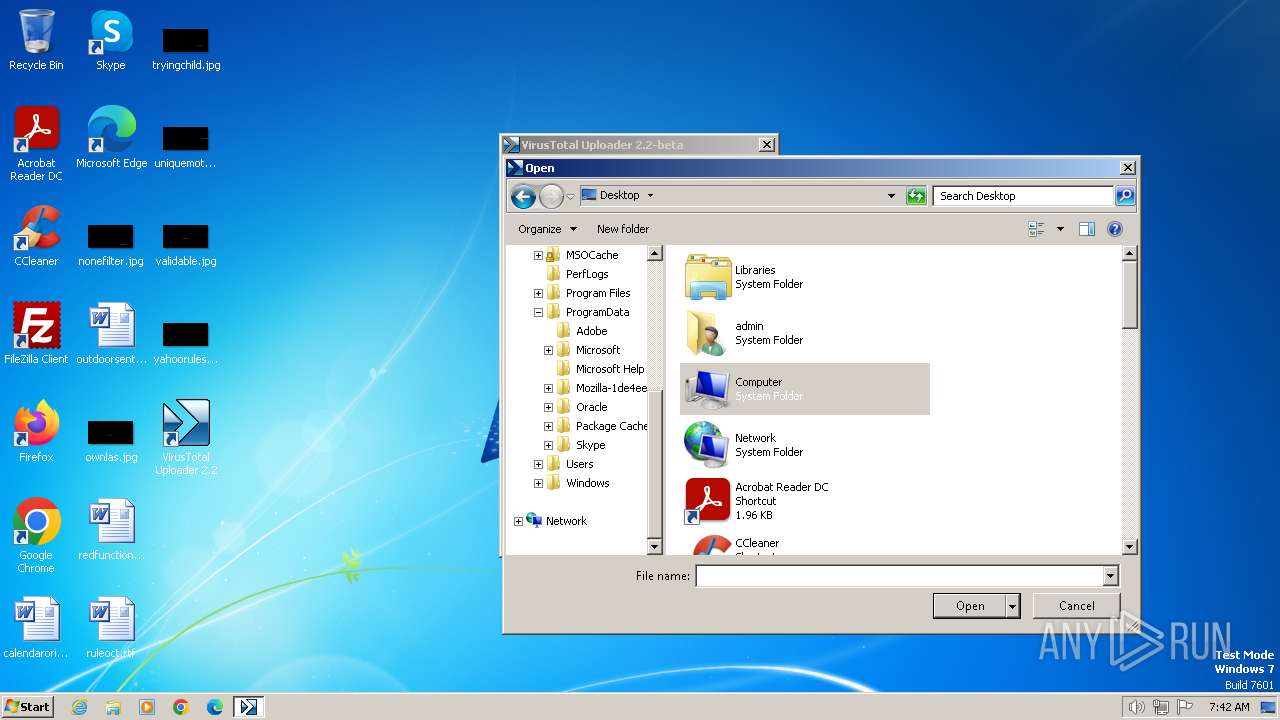Open the Open button split arrow

pyautogui.click(x=1012, y=606)
